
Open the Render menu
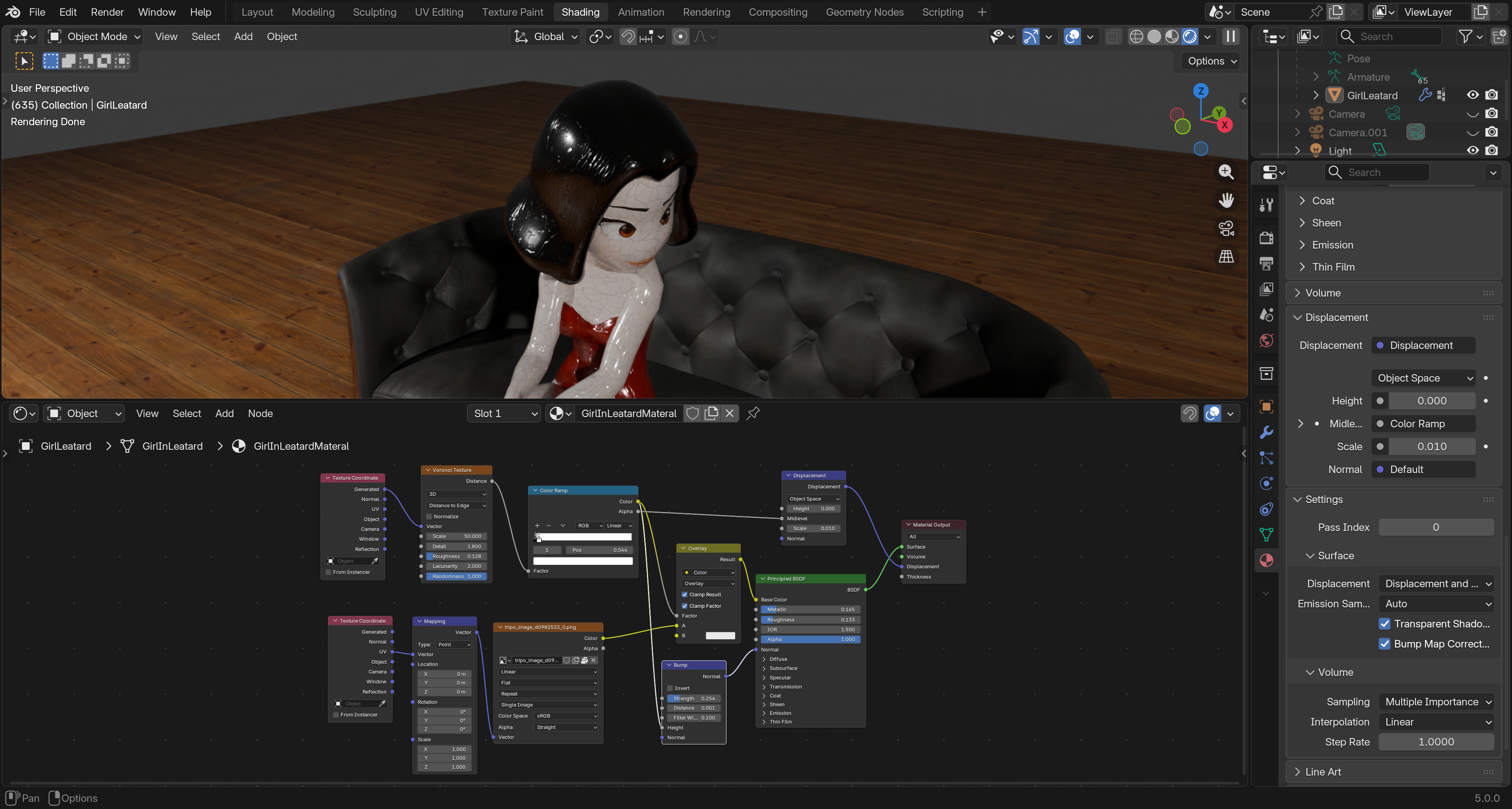coord(107,12)
